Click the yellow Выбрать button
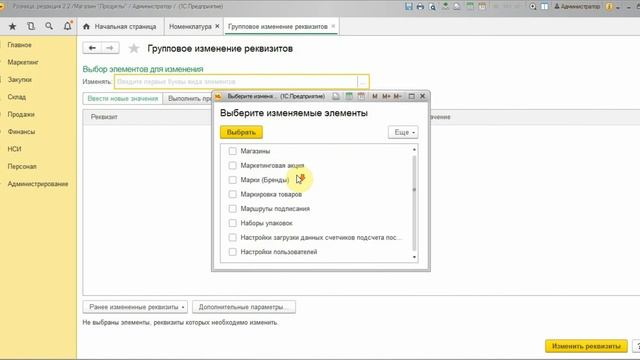 pyautogui.click(x=241, y=132)
